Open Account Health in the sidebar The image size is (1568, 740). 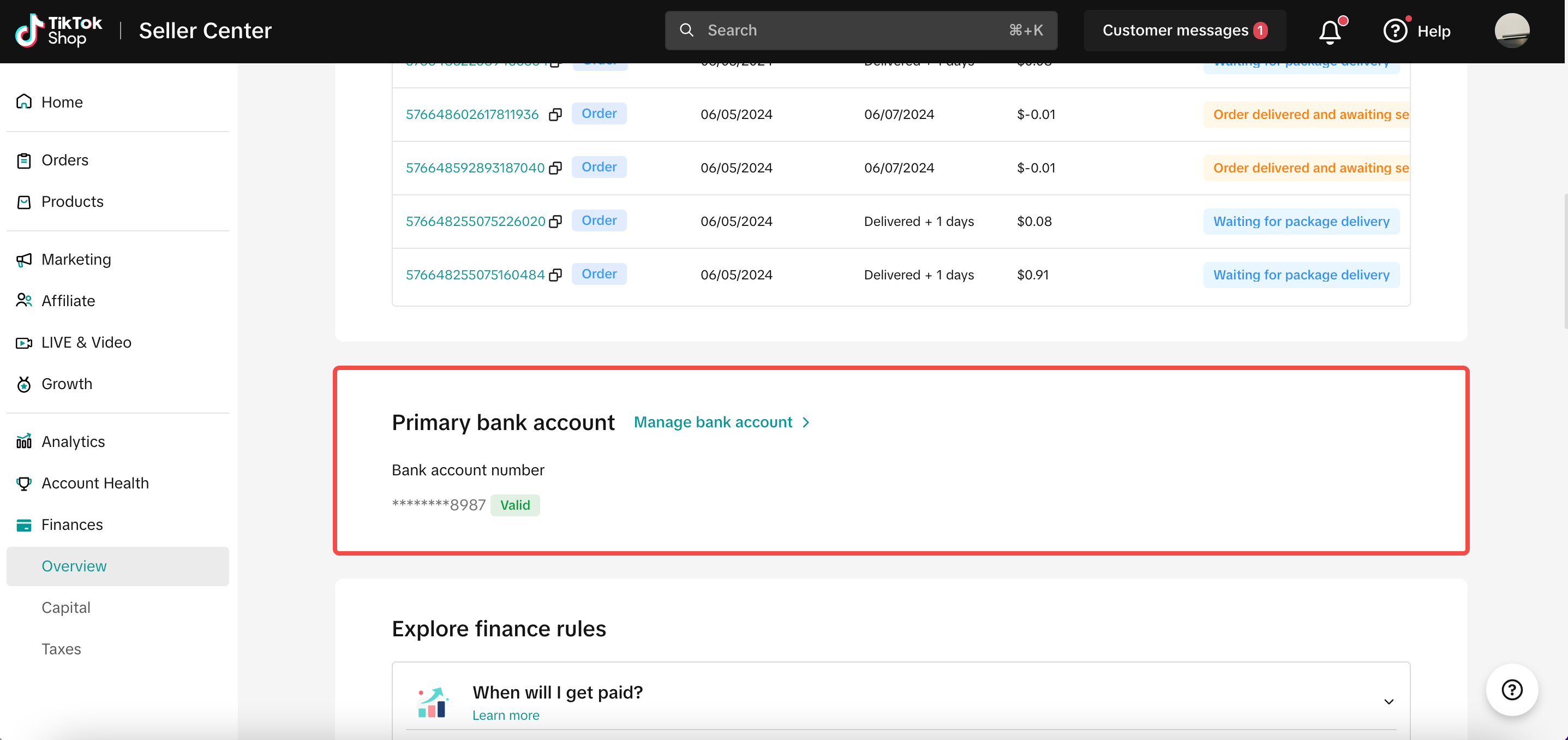(95, 483)
